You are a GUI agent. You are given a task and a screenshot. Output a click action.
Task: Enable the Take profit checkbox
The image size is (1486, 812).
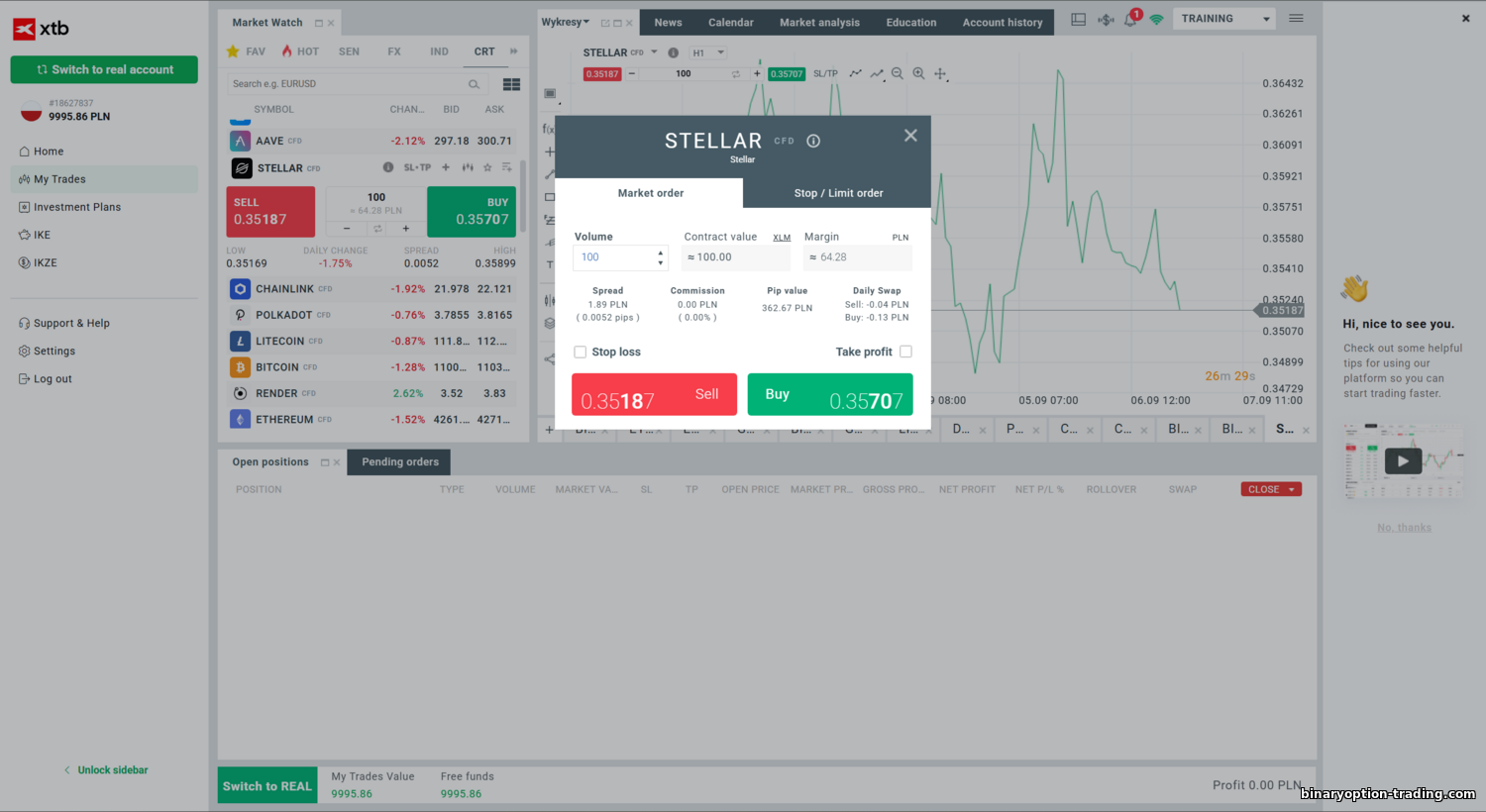[905, 352]
